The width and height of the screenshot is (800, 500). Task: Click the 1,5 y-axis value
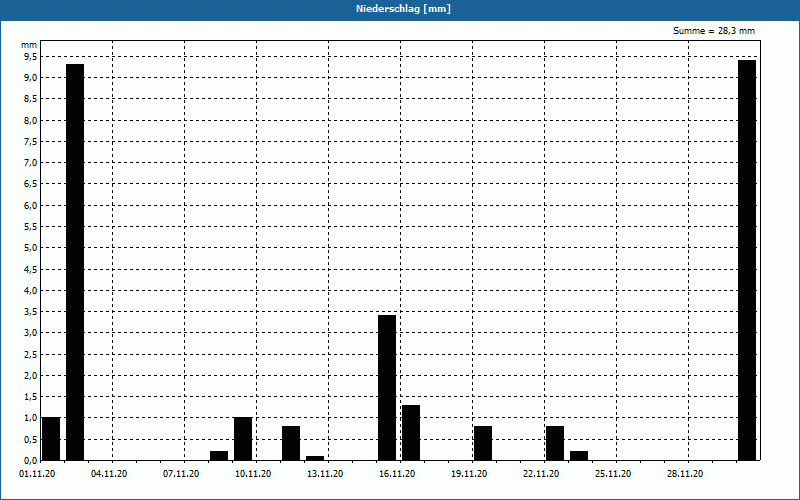pos(31,396)
